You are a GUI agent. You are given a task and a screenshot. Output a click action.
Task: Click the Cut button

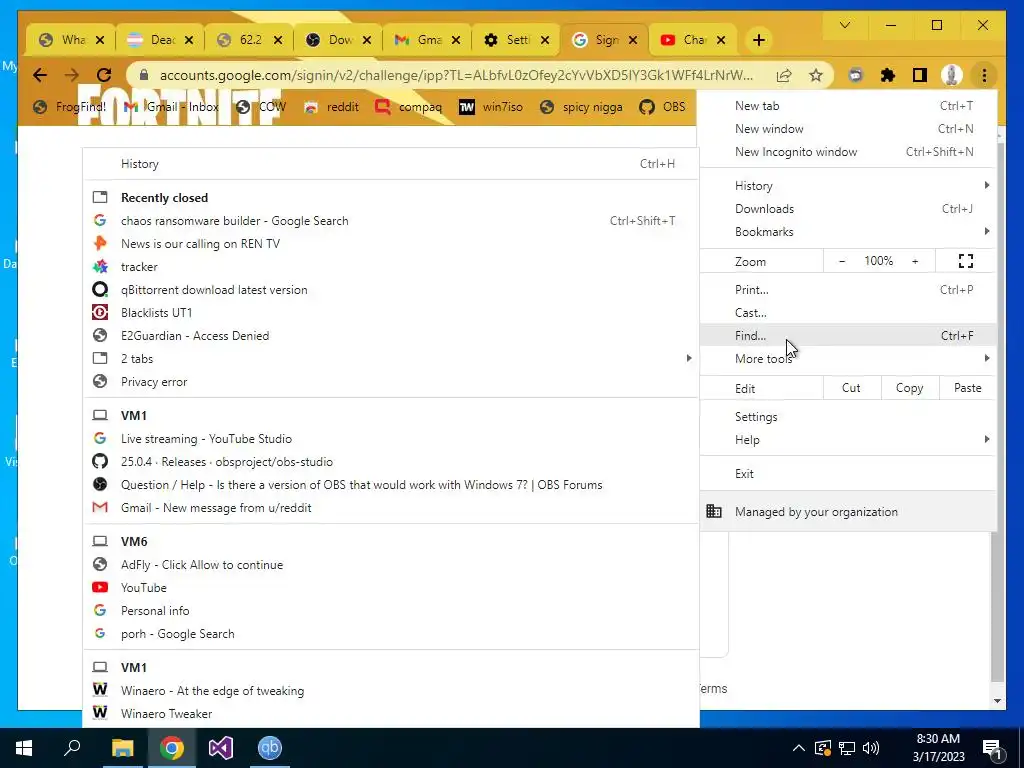coord(852,388)
